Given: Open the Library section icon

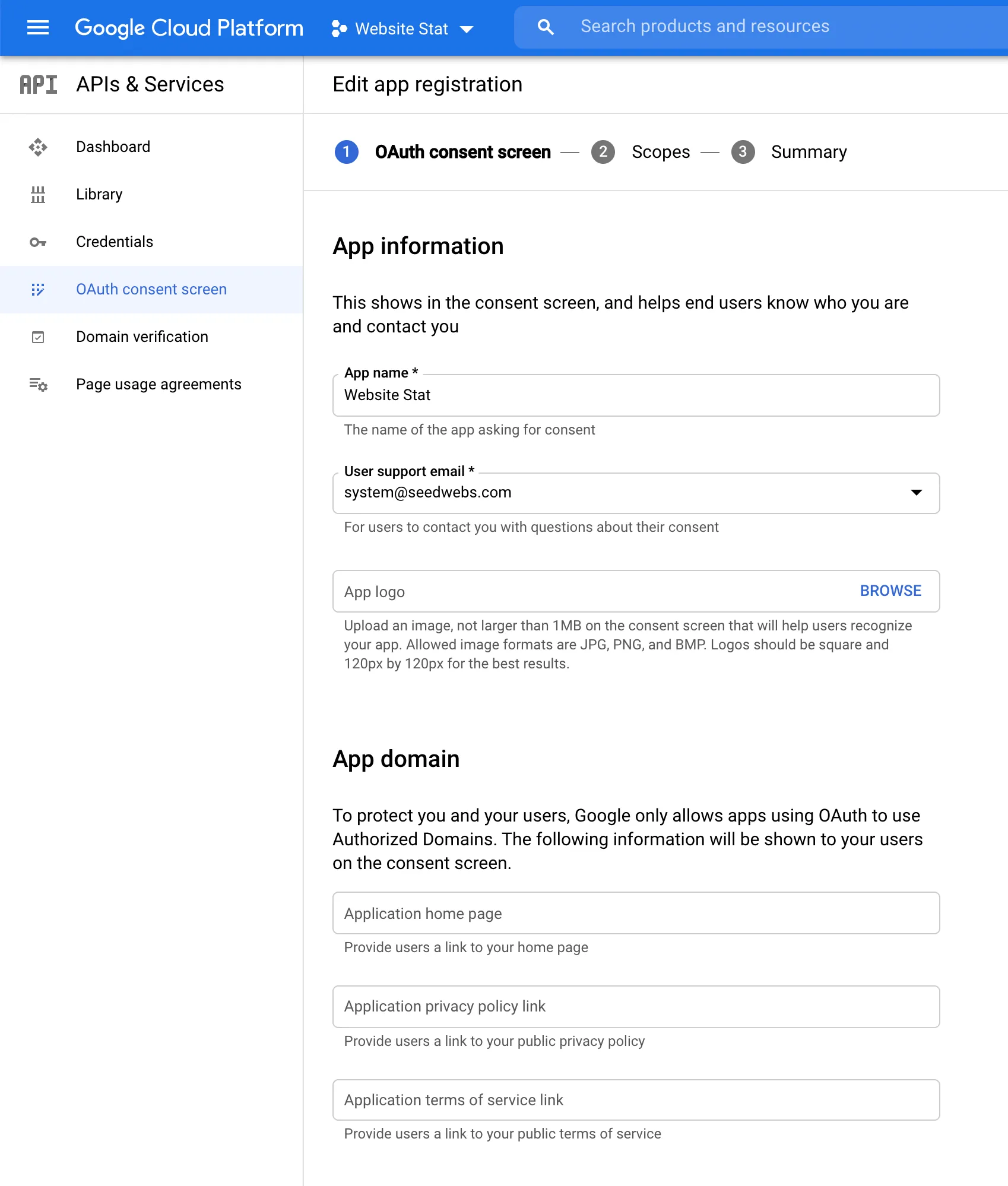Looking at the screenshot, I should tap(38, 194).
